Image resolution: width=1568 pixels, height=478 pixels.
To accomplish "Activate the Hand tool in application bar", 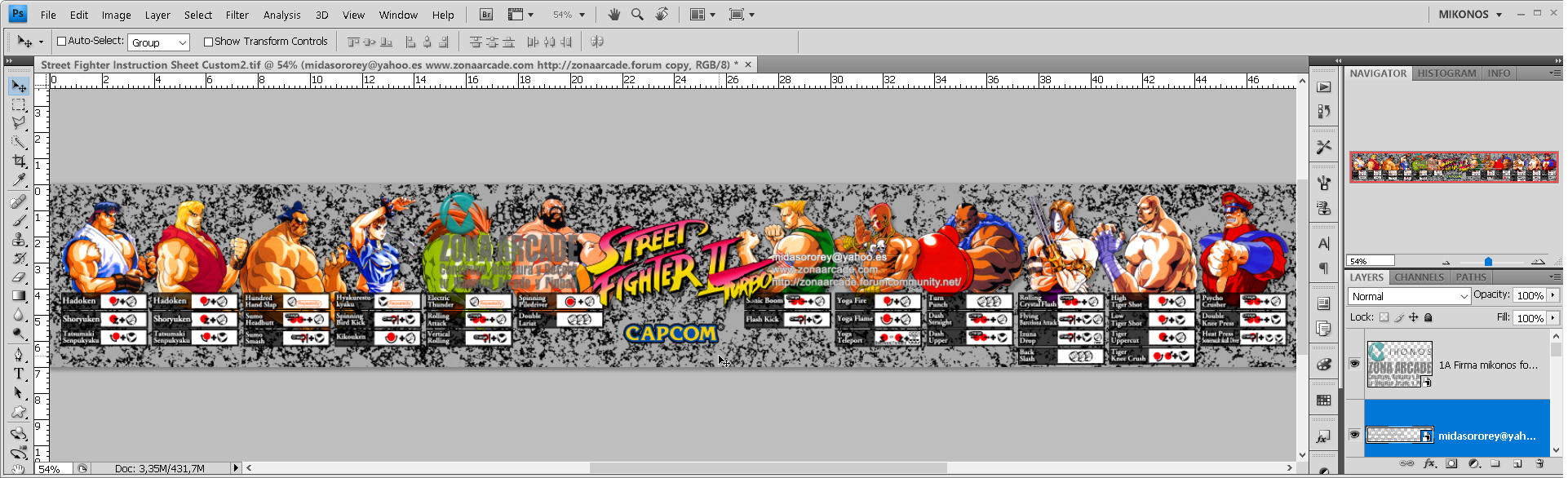I will 614,15.
